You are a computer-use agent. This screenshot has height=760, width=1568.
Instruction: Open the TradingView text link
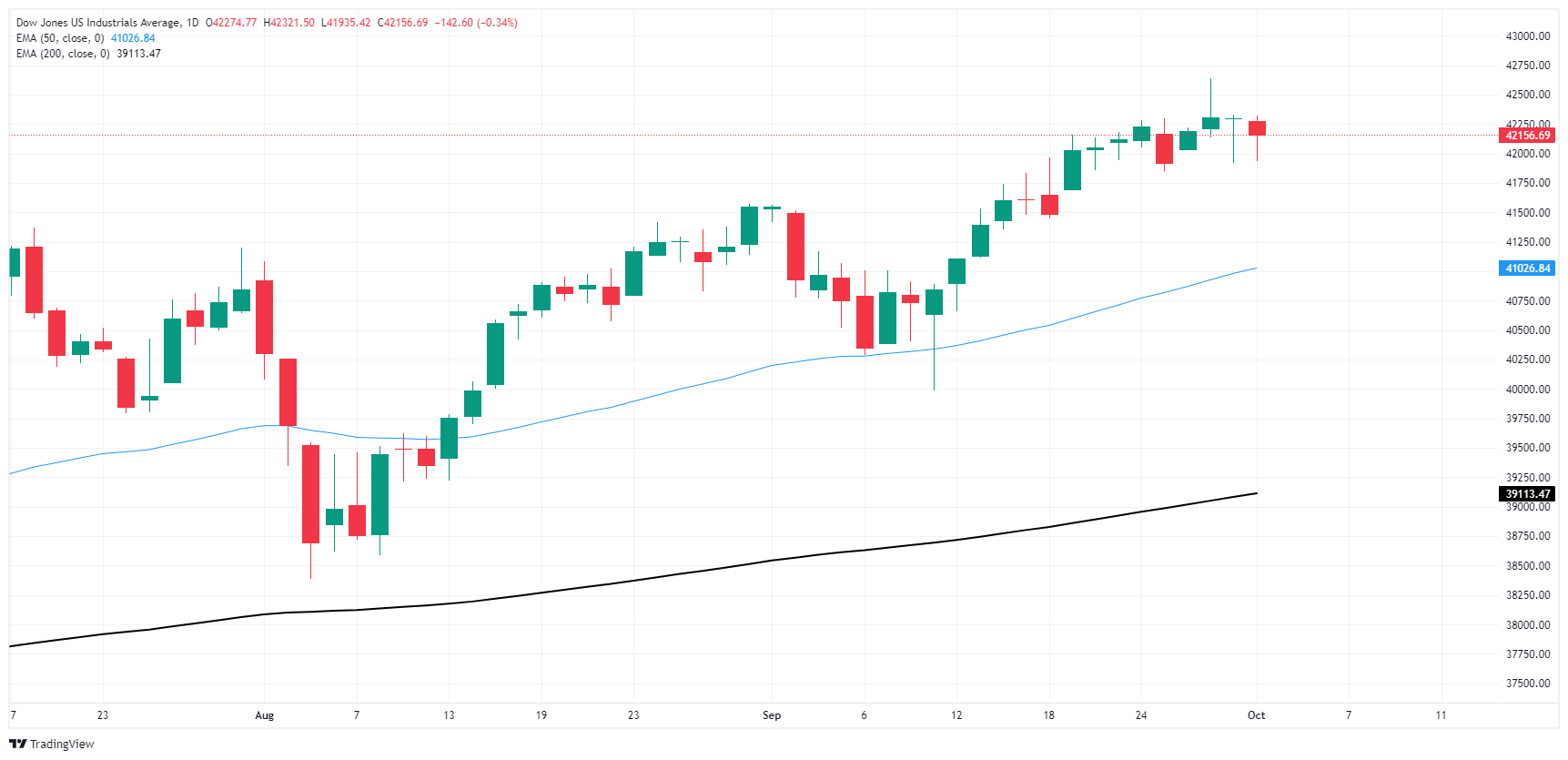click(x=62, y=744)
